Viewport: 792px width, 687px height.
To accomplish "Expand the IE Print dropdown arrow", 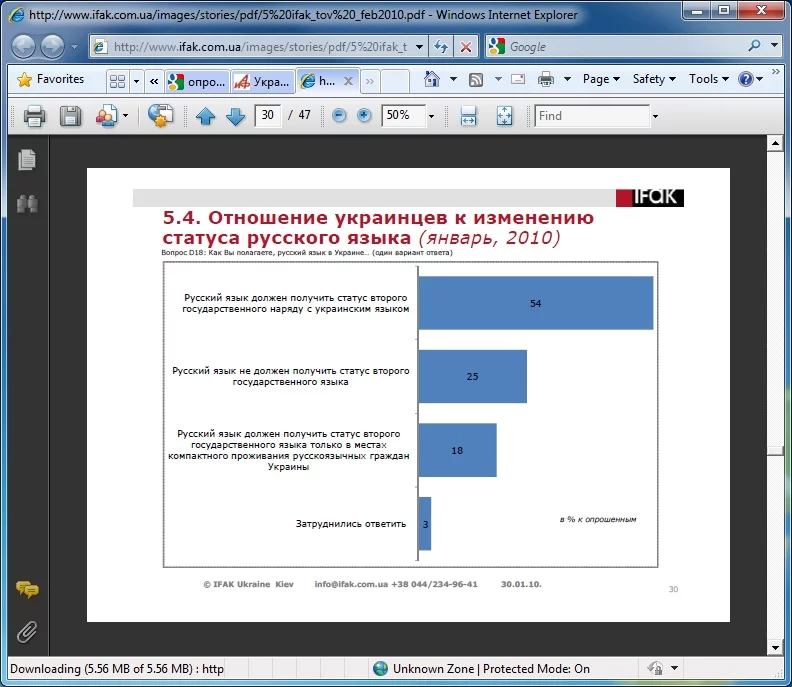I will point(567,79).
